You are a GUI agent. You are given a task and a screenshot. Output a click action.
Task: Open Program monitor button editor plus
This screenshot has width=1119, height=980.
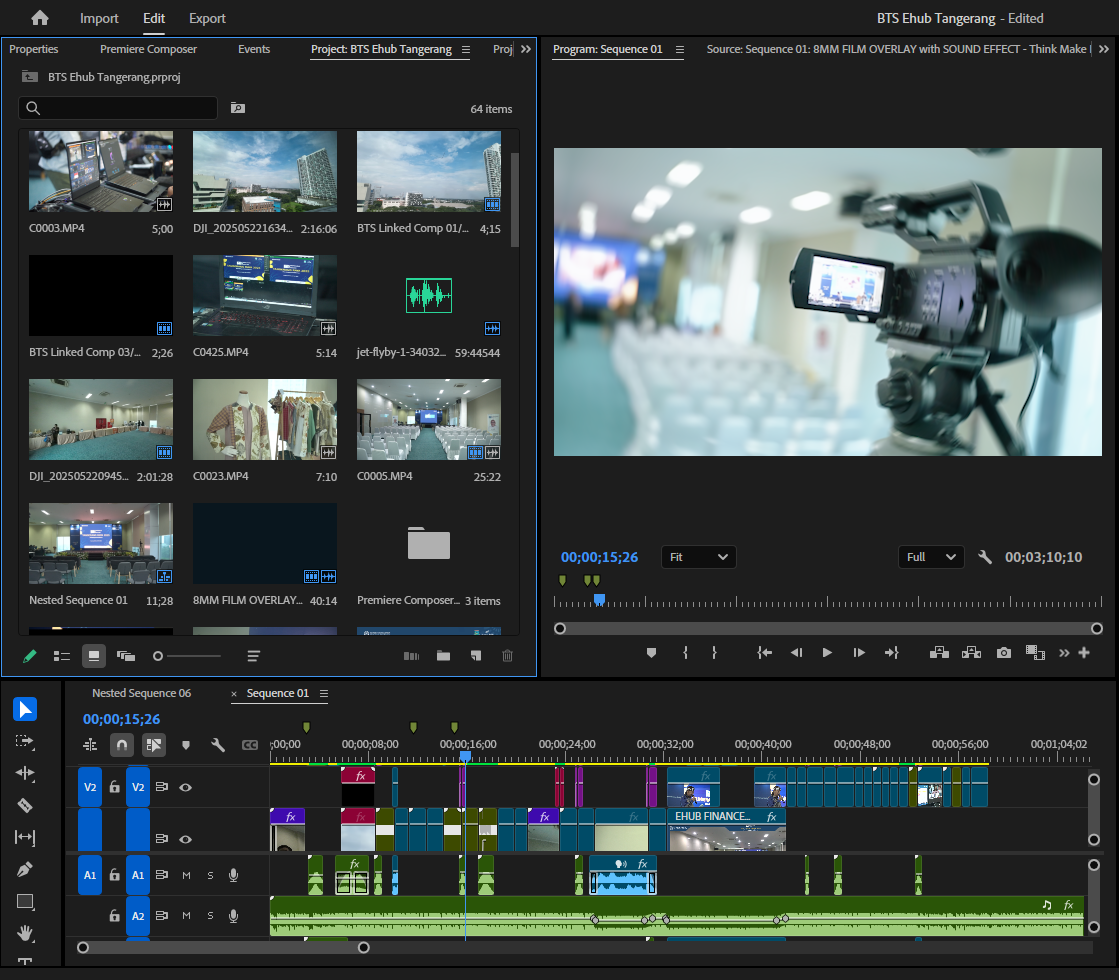point(1084,652)
